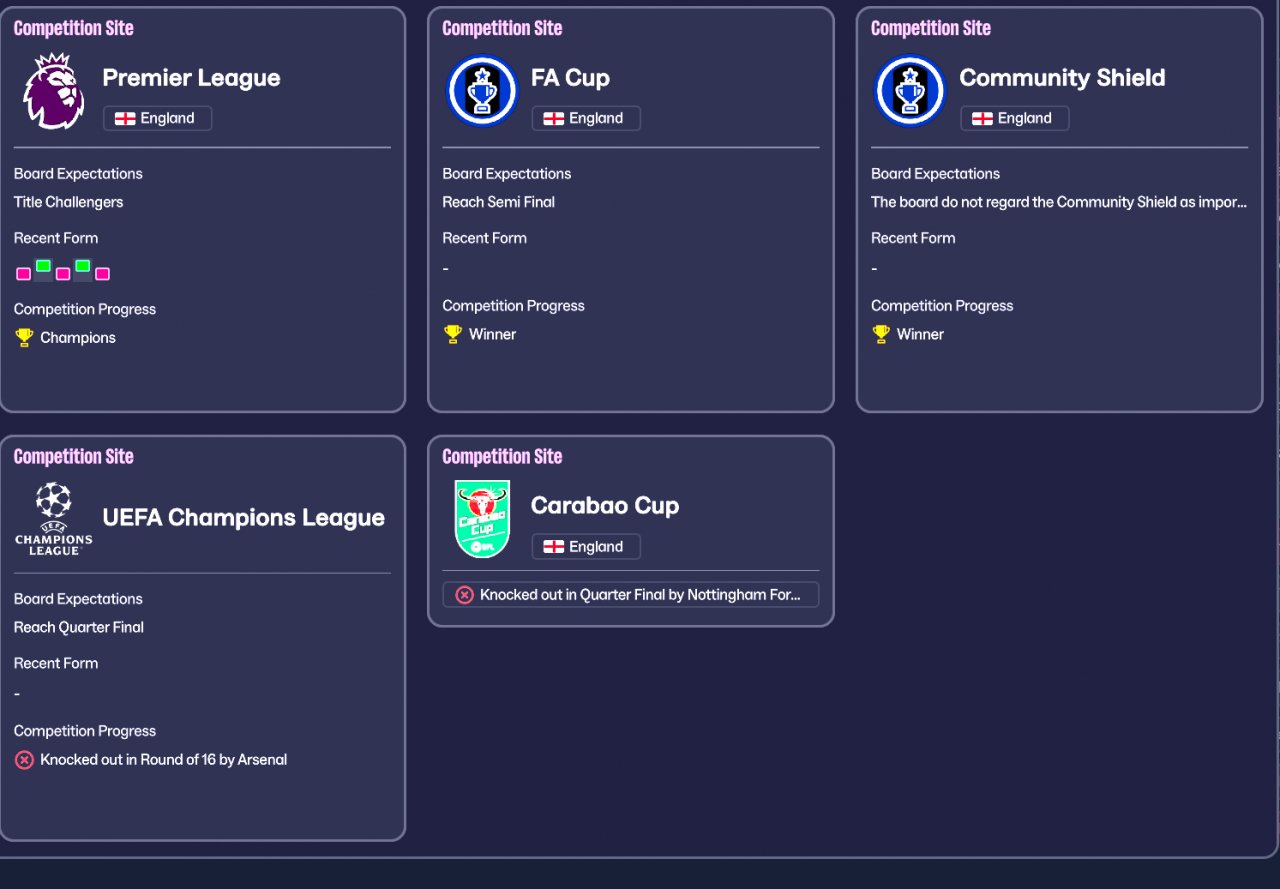
Task: Click the FA Cup Winner trophy icon
Action: pyautogui.click(x=453, y=334)
